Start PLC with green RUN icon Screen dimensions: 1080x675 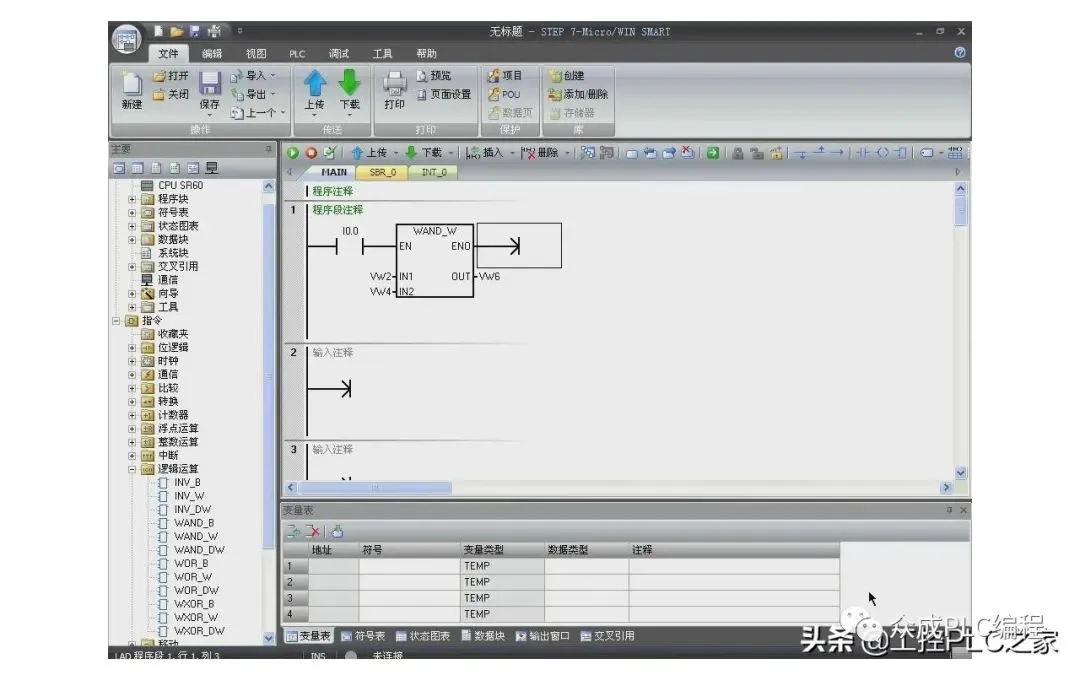click(293, 153)
